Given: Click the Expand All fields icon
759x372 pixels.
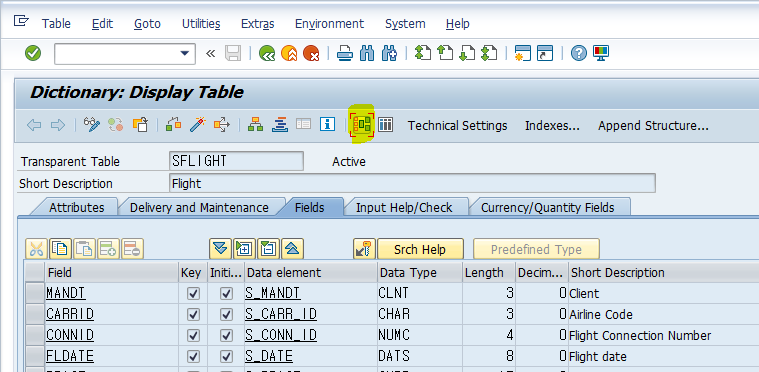Looking at the screenshot, I should tap(244, 249).
